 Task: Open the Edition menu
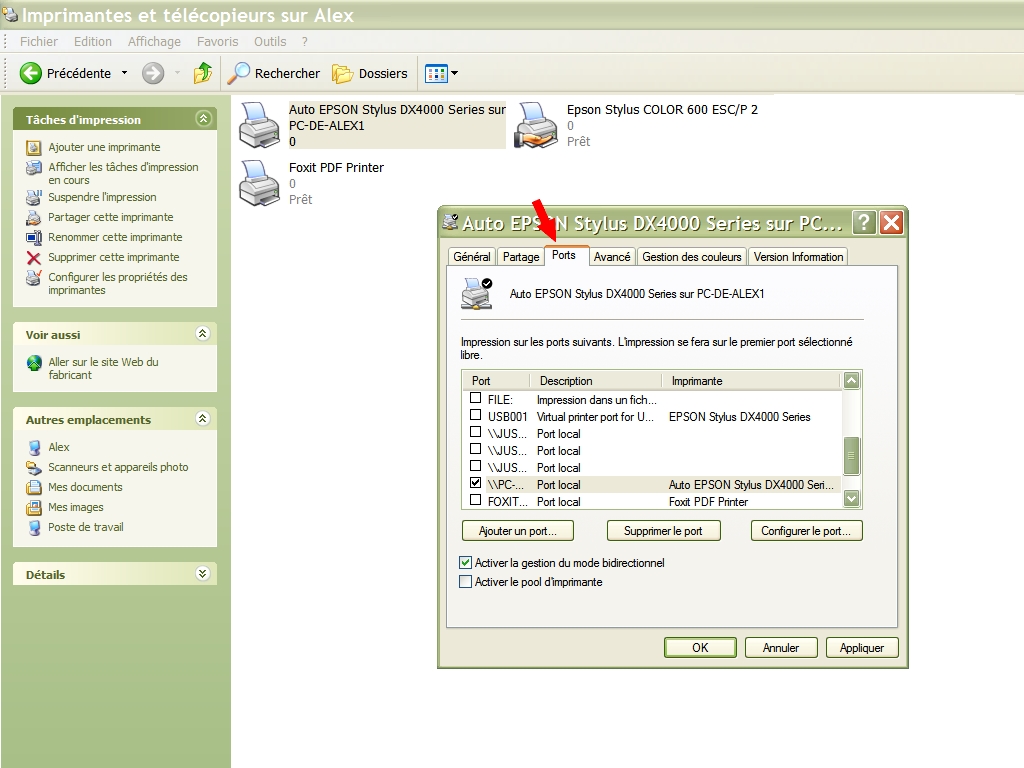click(x=93, y=42)
